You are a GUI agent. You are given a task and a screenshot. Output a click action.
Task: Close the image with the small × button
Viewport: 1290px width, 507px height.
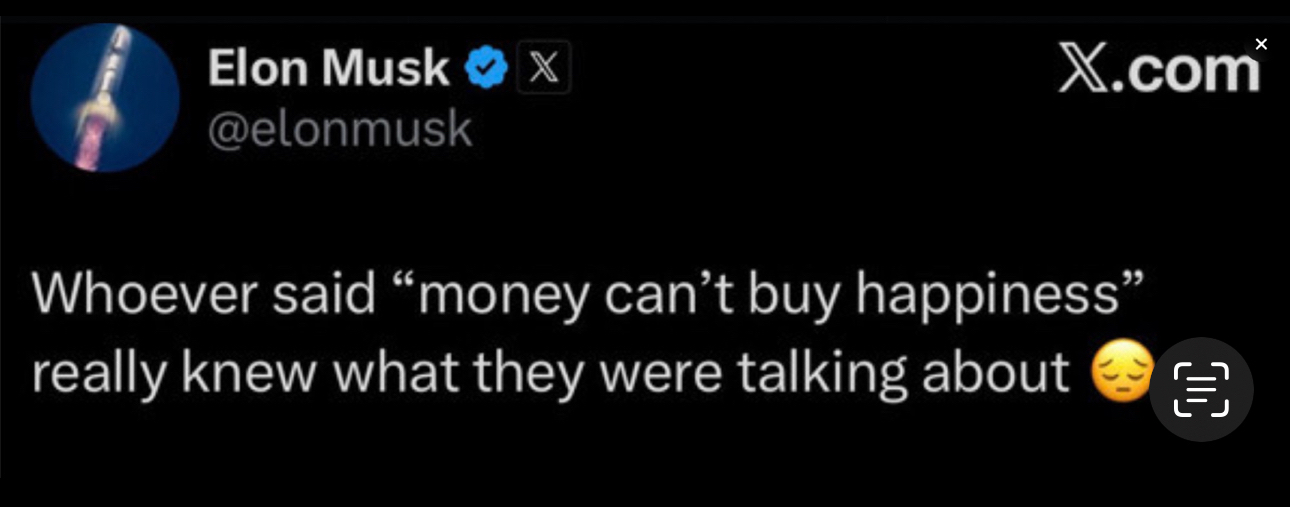(x=1261, y=44)
